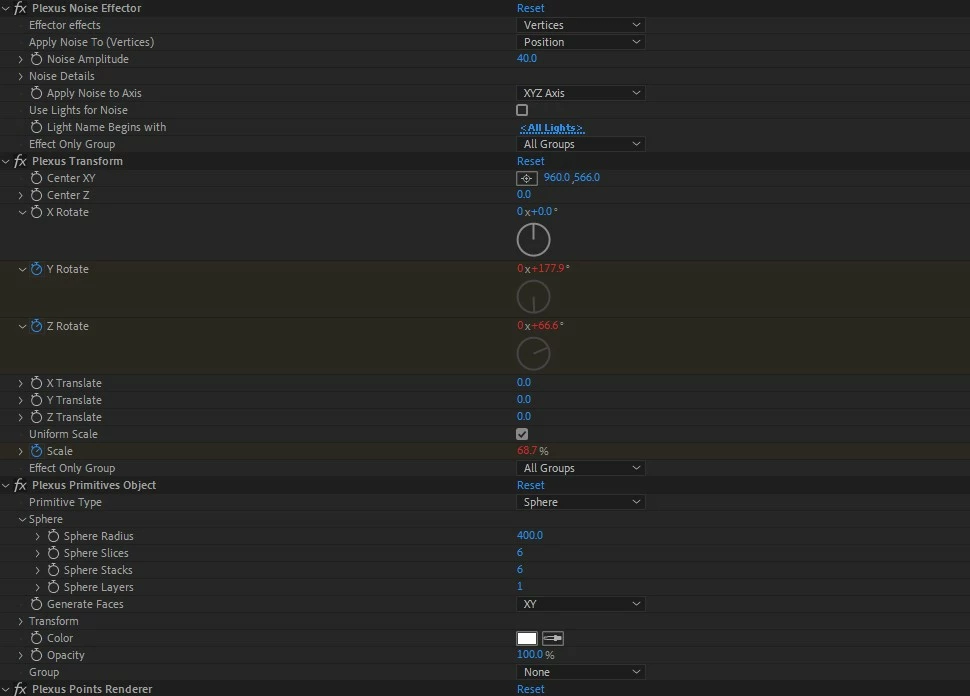The height and width of the screenshot is (696, 970).
Task: Toggle stopwatch for Generate Faces
Action: click(36, 604)
